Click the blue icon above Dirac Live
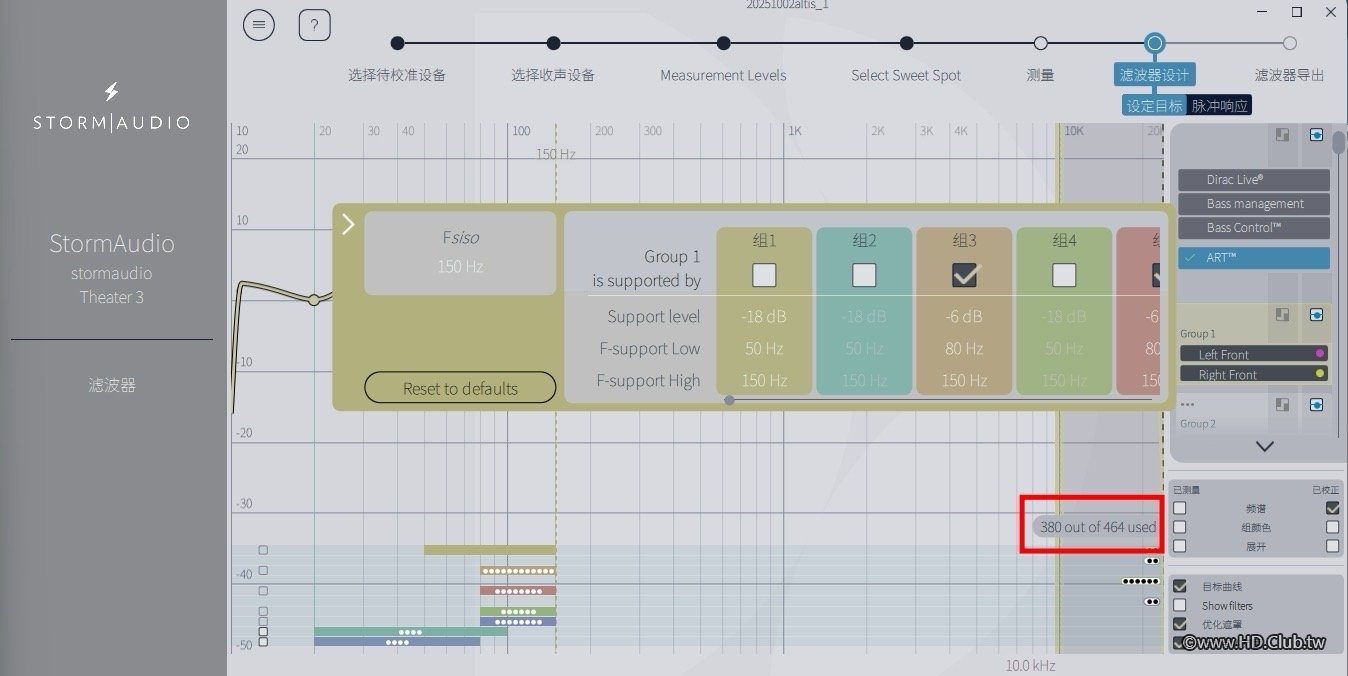The height and width of the screenshot is (676, 1348). click(1316, 134)
